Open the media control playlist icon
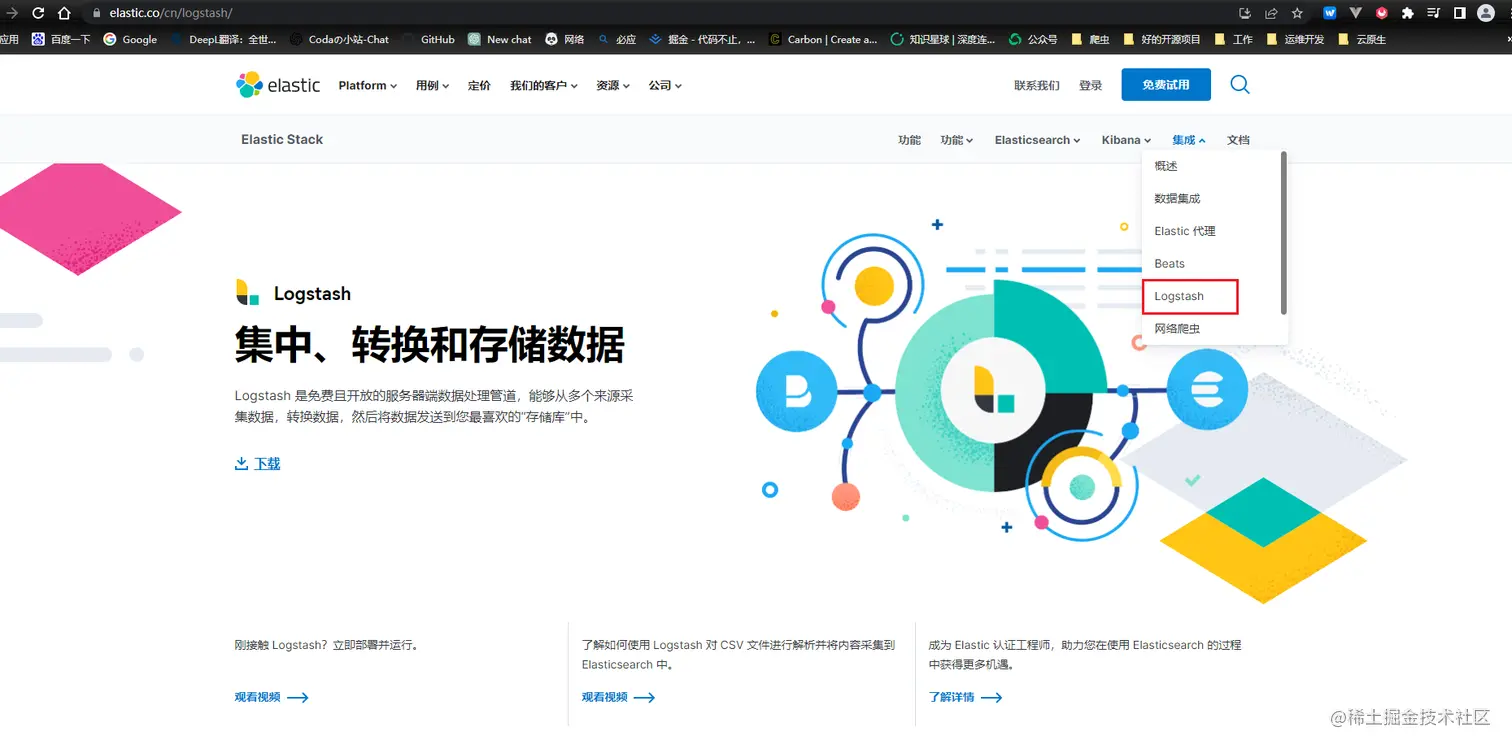1512x749 pixels. point(1434,13)
